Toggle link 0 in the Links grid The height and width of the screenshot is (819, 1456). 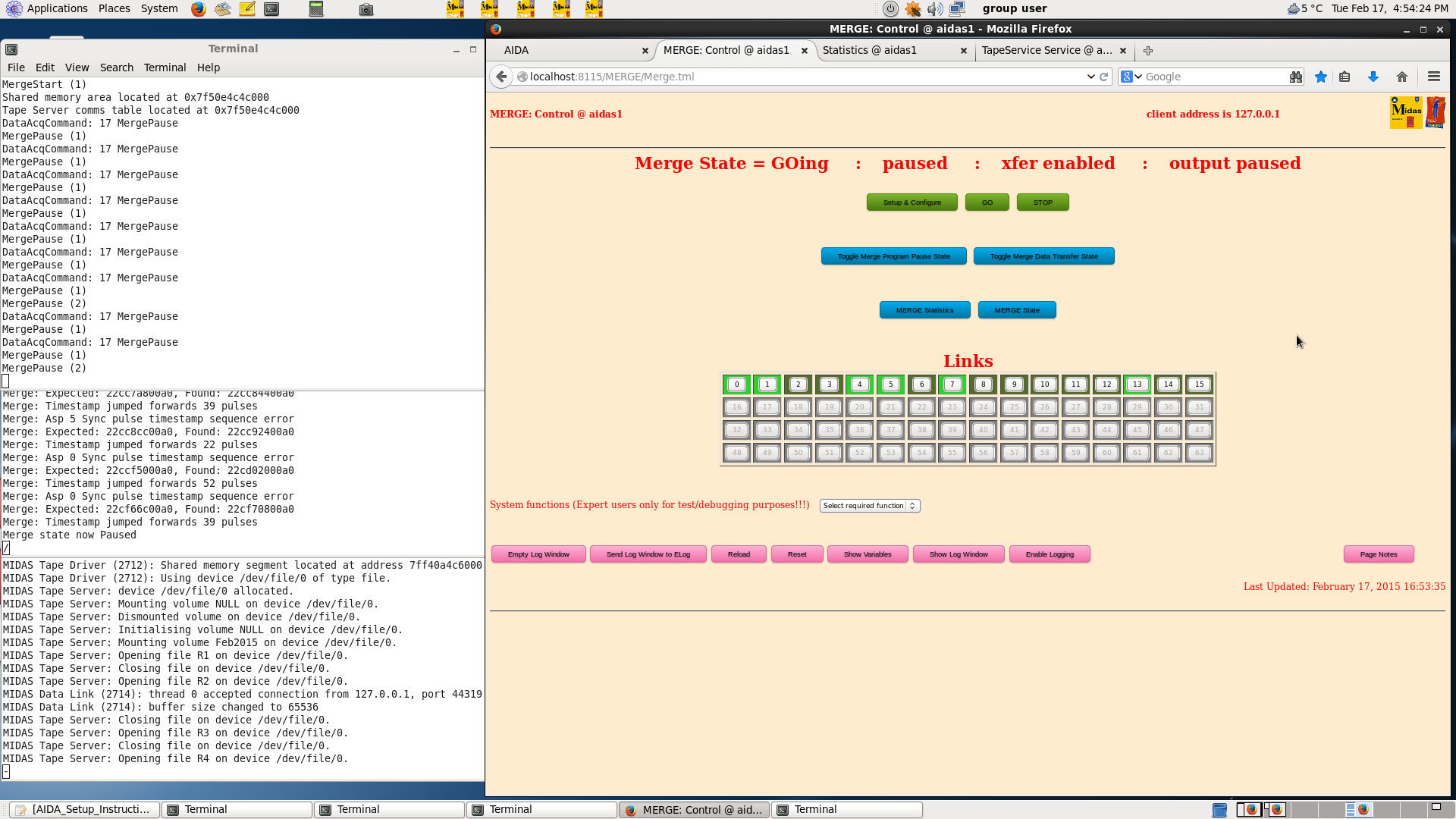tap(736, 384)
